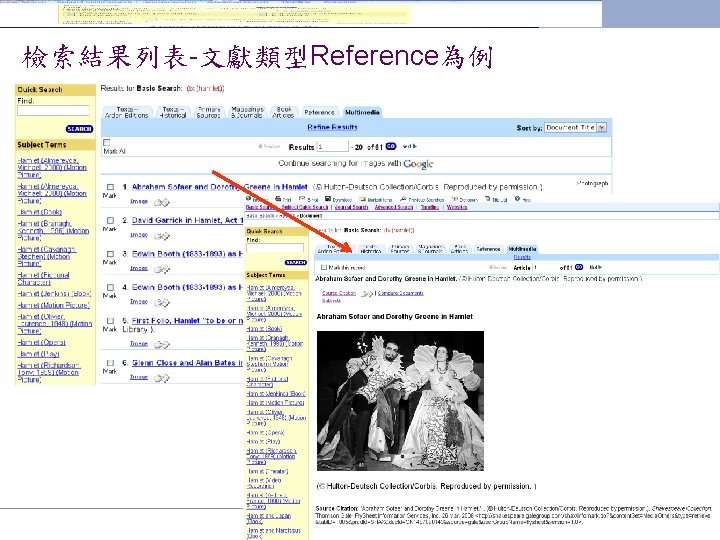Mark result 4 Edwin Booth checkbox
The width and height of the screenshot is (720, 540).
pos(110,287)
